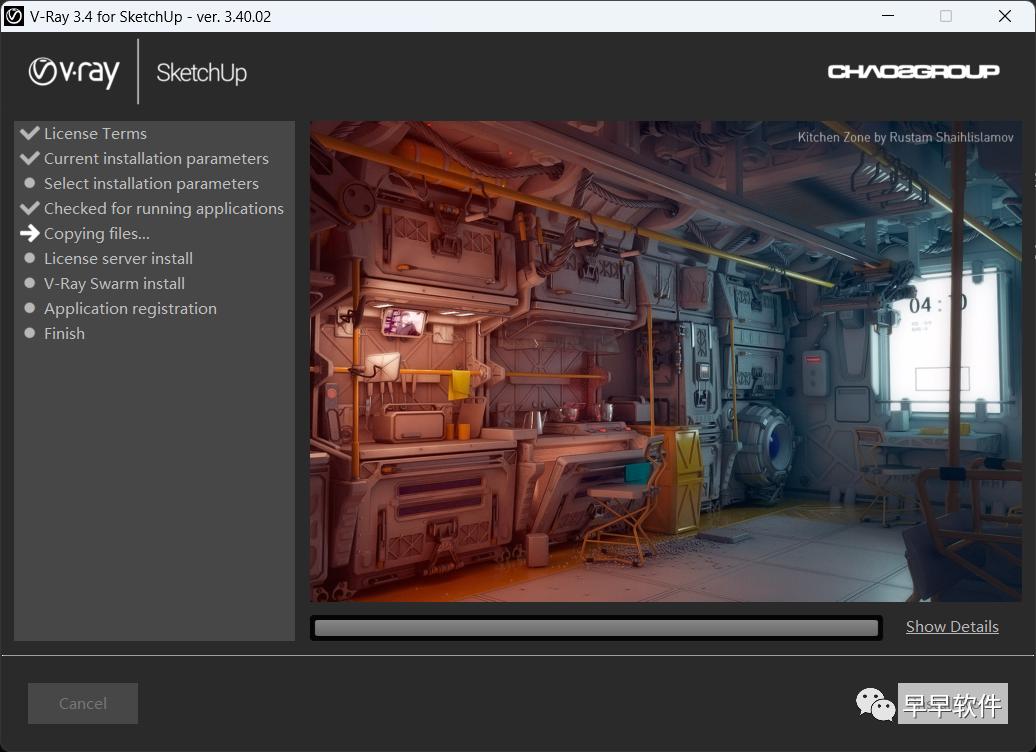The height and width of the screenshot is (752, 1036).
Task: Select the License Terms step
Action: (95, 132)
